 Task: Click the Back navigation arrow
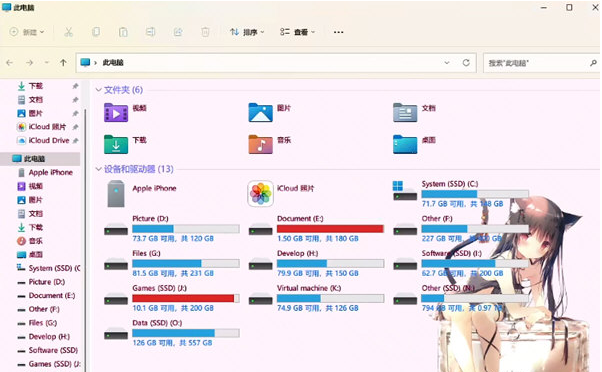(x=10, y=63)
